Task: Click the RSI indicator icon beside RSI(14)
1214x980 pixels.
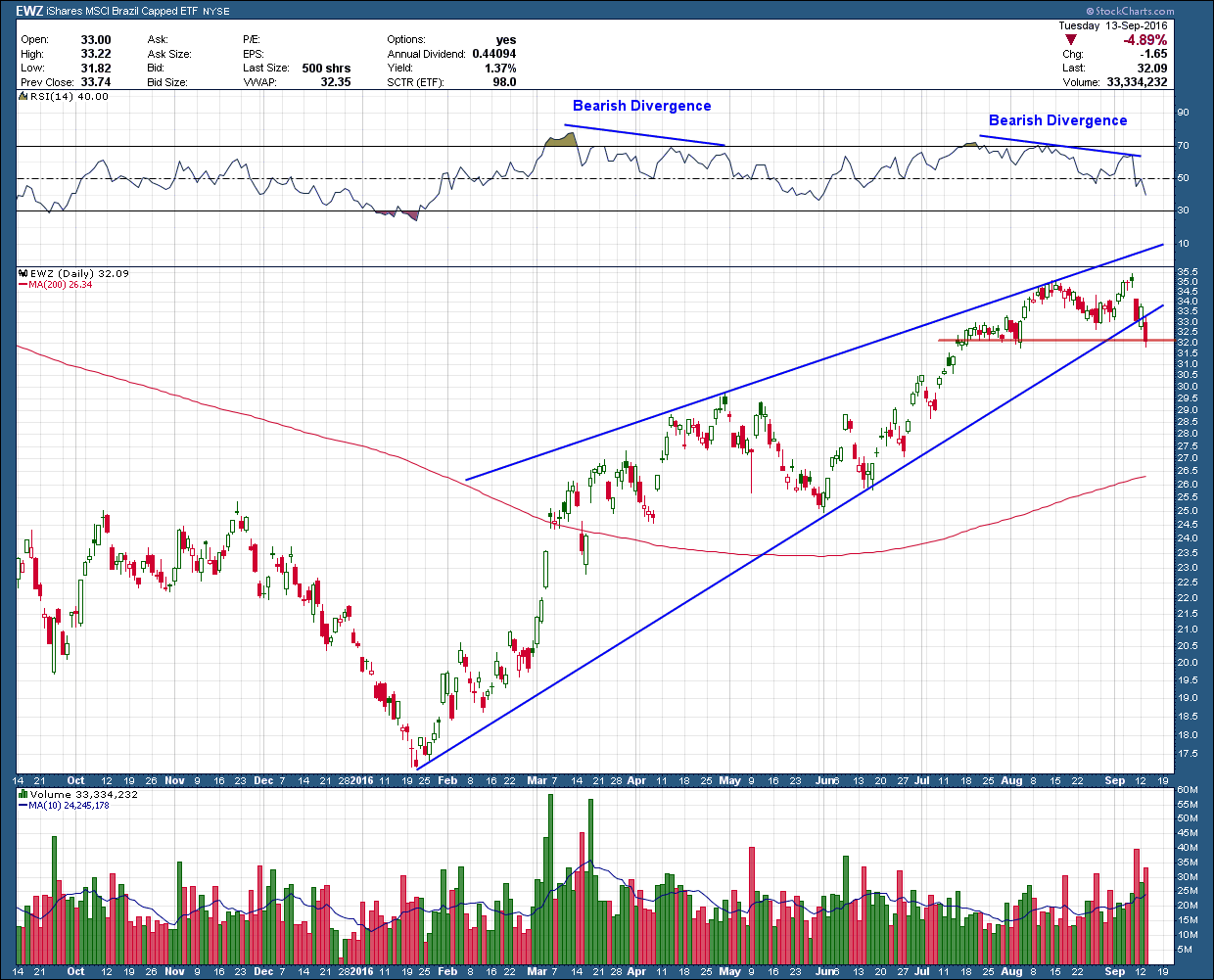Action: click(24, 97)
